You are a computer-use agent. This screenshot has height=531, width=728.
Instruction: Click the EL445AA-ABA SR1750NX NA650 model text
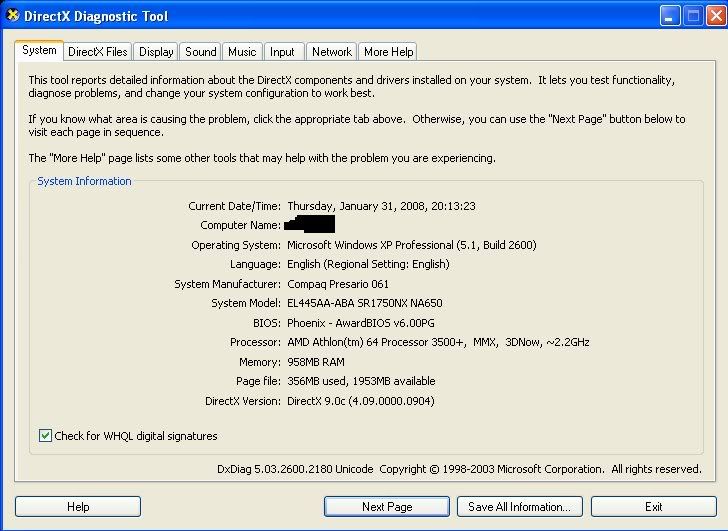[x=365, y=303]
